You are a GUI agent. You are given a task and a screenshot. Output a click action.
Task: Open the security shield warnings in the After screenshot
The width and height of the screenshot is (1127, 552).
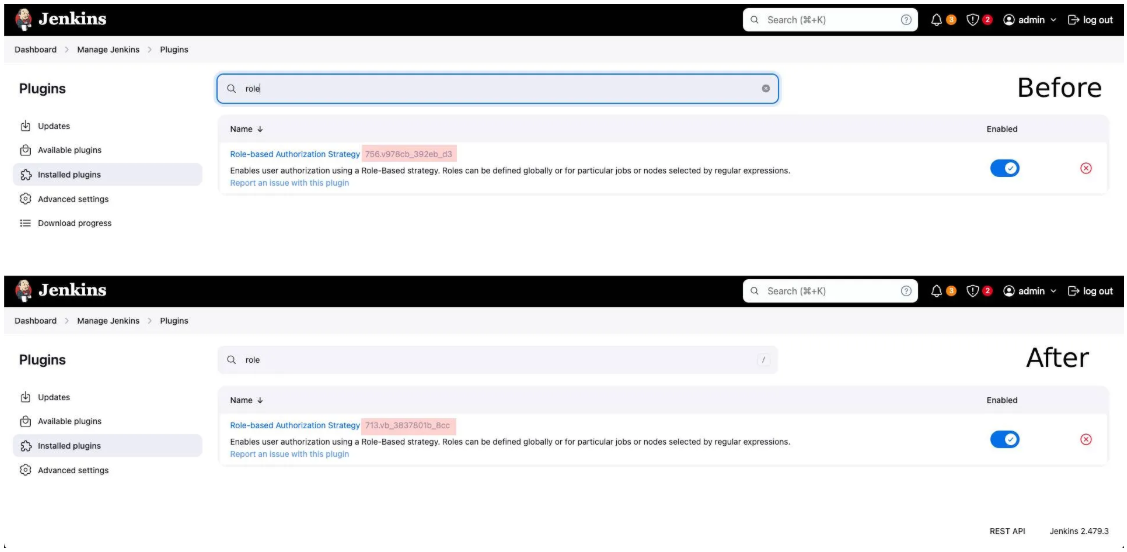(x=973, y=291)
